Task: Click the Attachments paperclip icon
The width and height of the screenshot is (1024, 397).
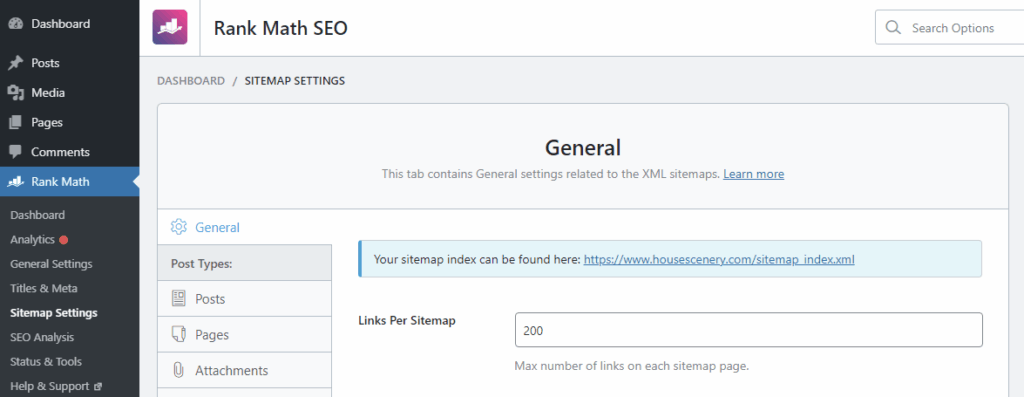Action: pos(178,370)
